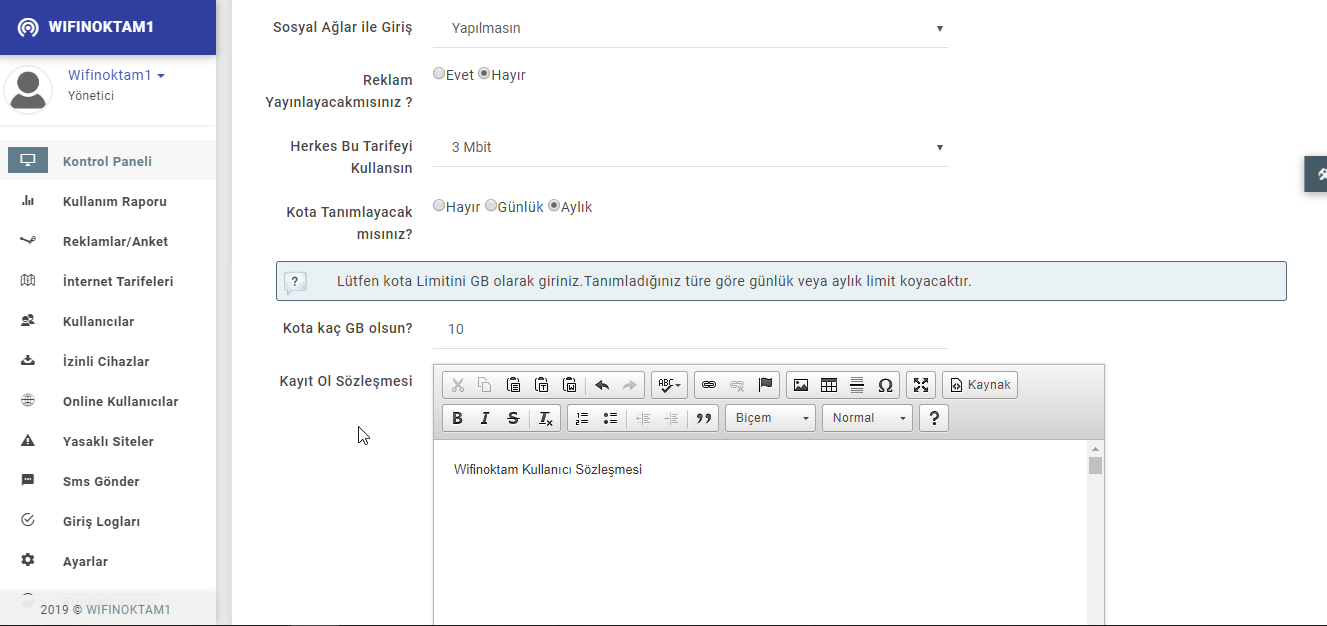1327x626 pixels.
Task: Open İnternet Tarifeleri menu item
Action: tap(108, 281)
